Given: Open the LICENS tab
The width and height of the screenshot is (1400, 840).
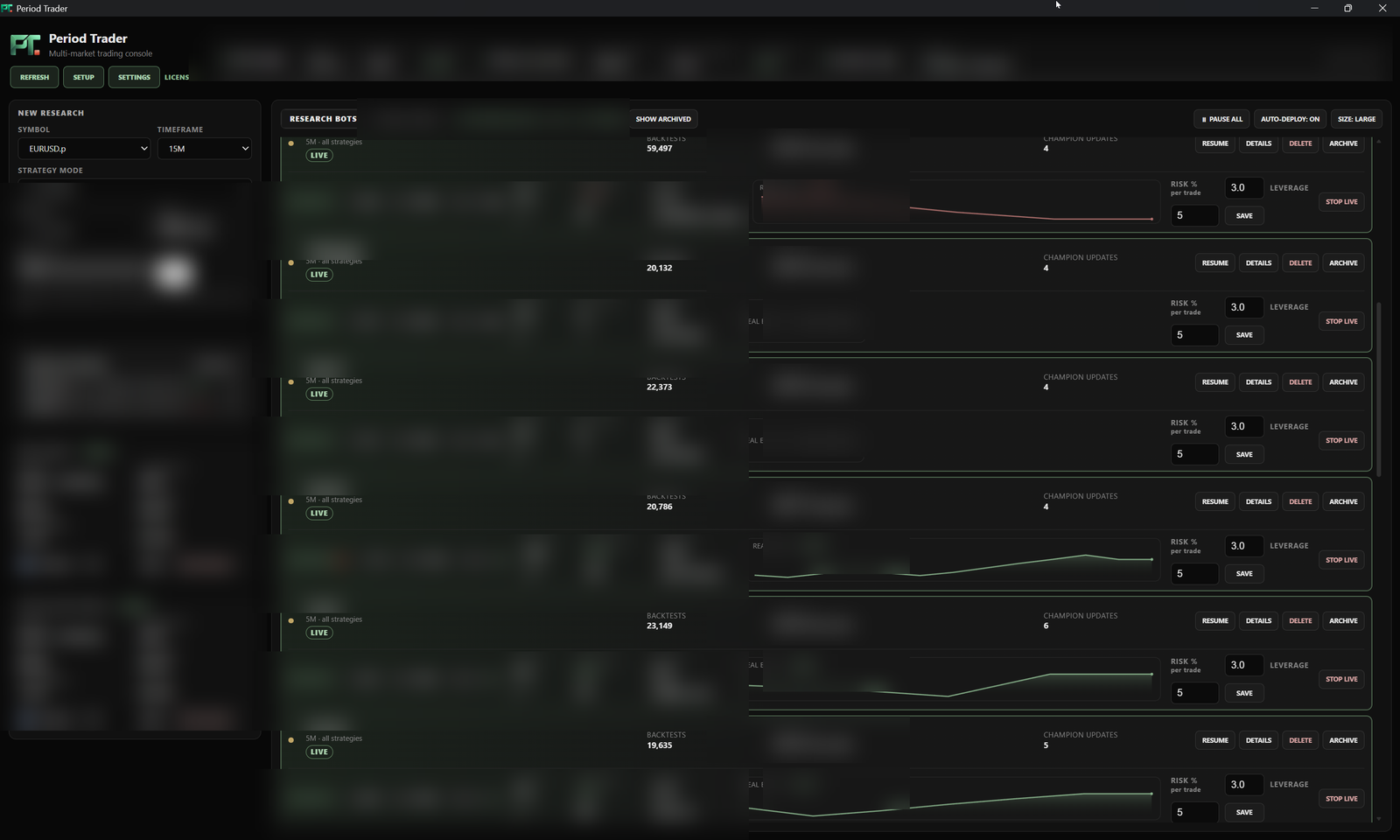Looking at the screenshot, I should point(177,77).
